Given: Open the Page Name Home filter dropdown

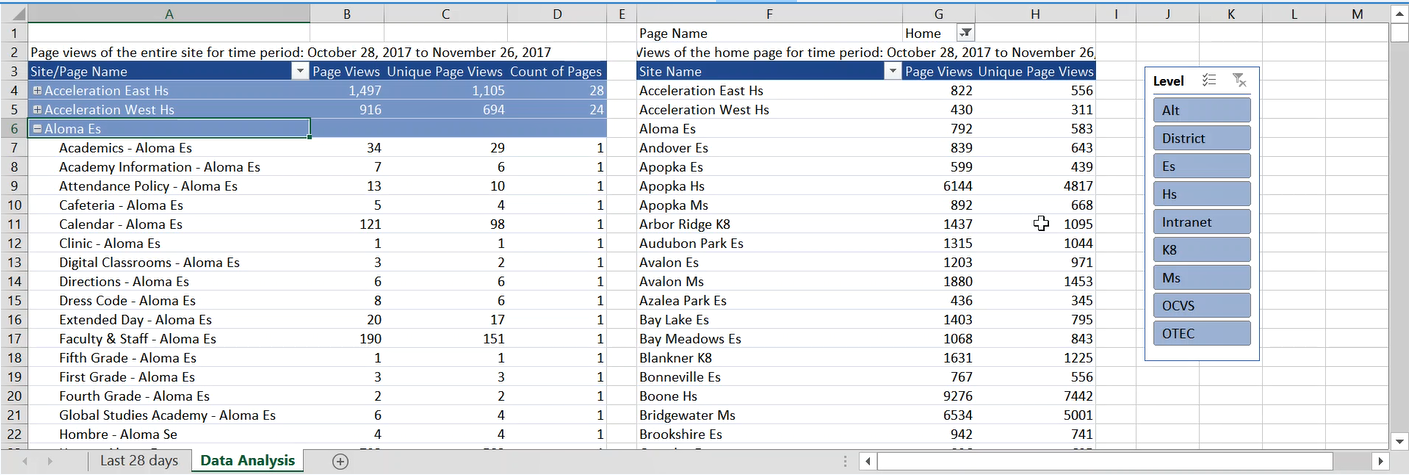Looking at the screenshot, I should 965,33.
